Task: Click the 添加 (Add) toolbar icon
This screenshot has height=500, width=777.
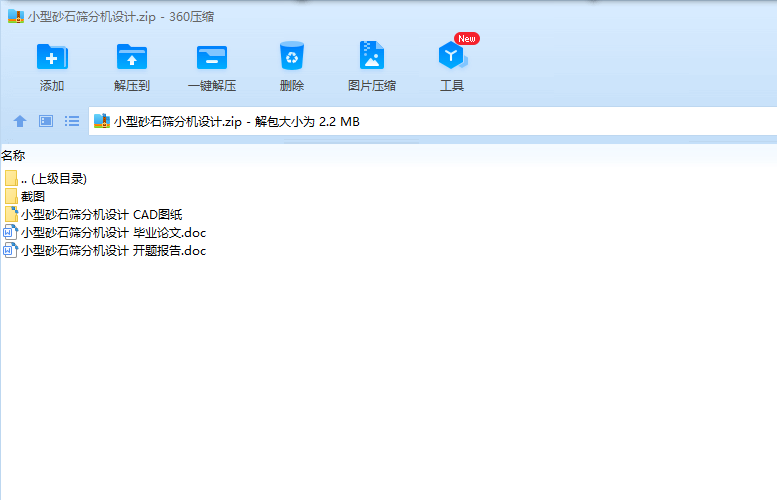Action: pos(52,57)
